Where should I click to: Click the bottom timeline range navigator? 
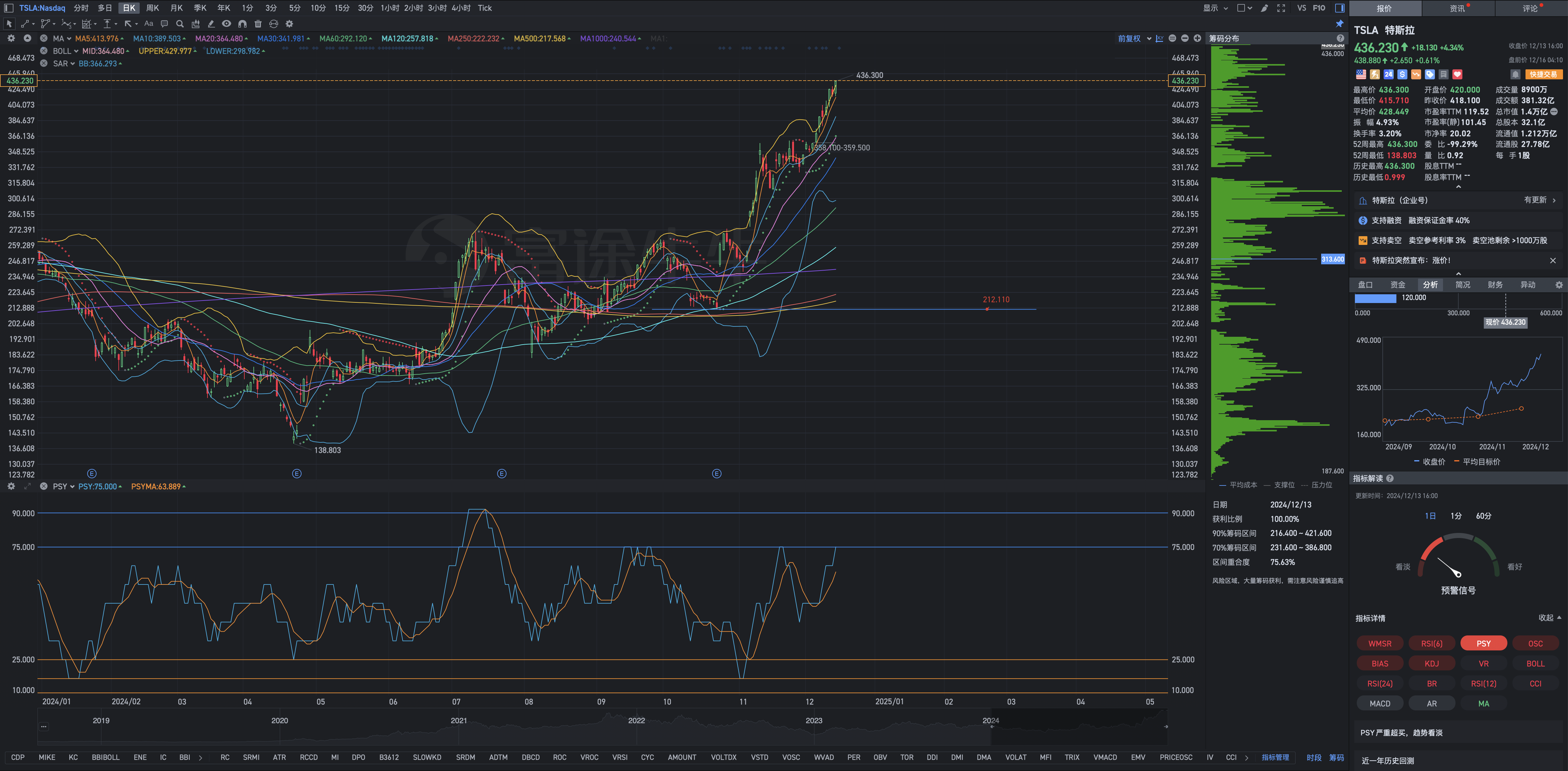coord(603,727)
